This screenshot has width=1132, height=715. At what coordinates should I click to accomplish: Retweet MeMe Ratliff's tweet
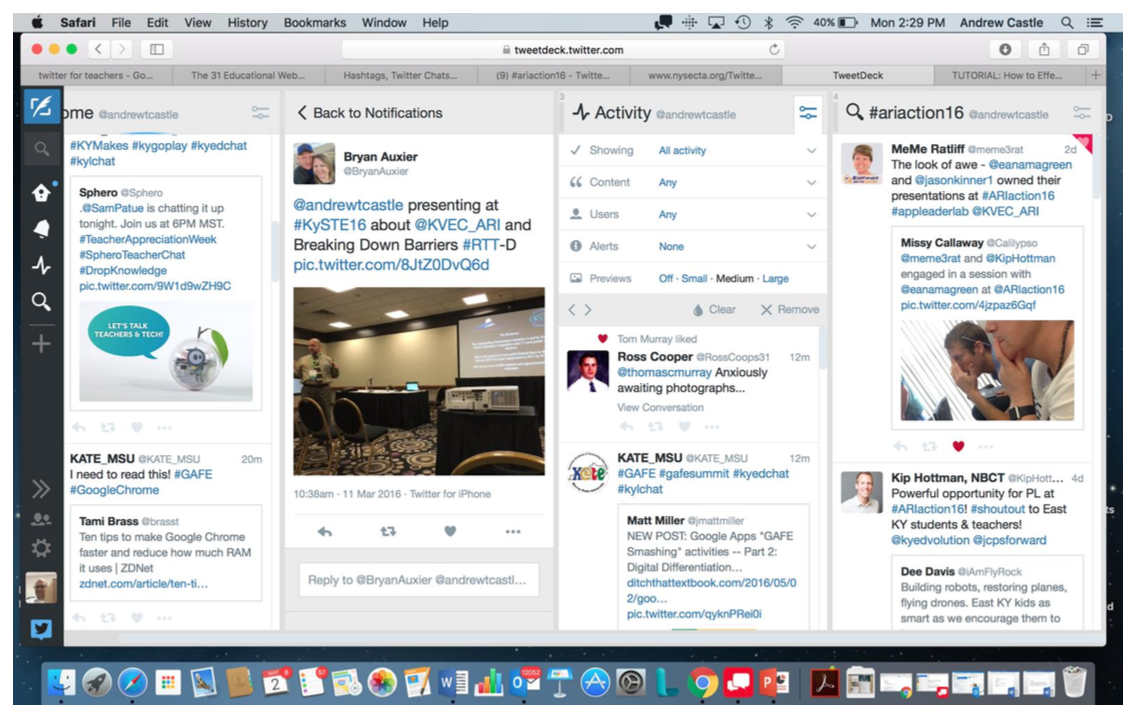tap(929, 446)
